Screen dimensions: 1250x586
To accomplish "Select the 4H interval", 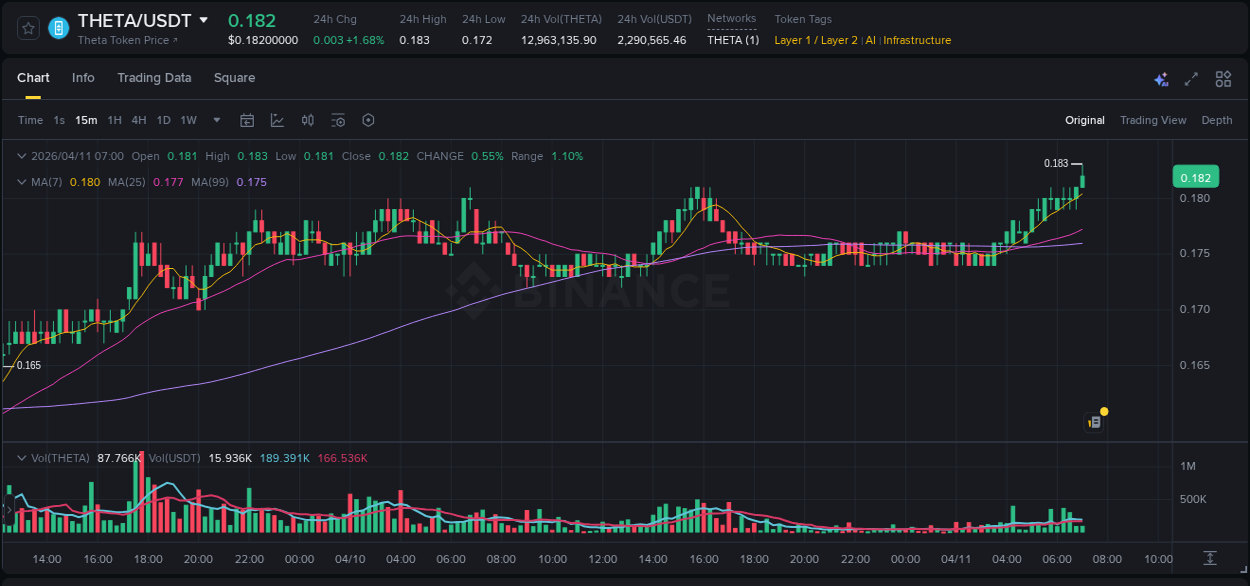I will [x=139, y=120].
